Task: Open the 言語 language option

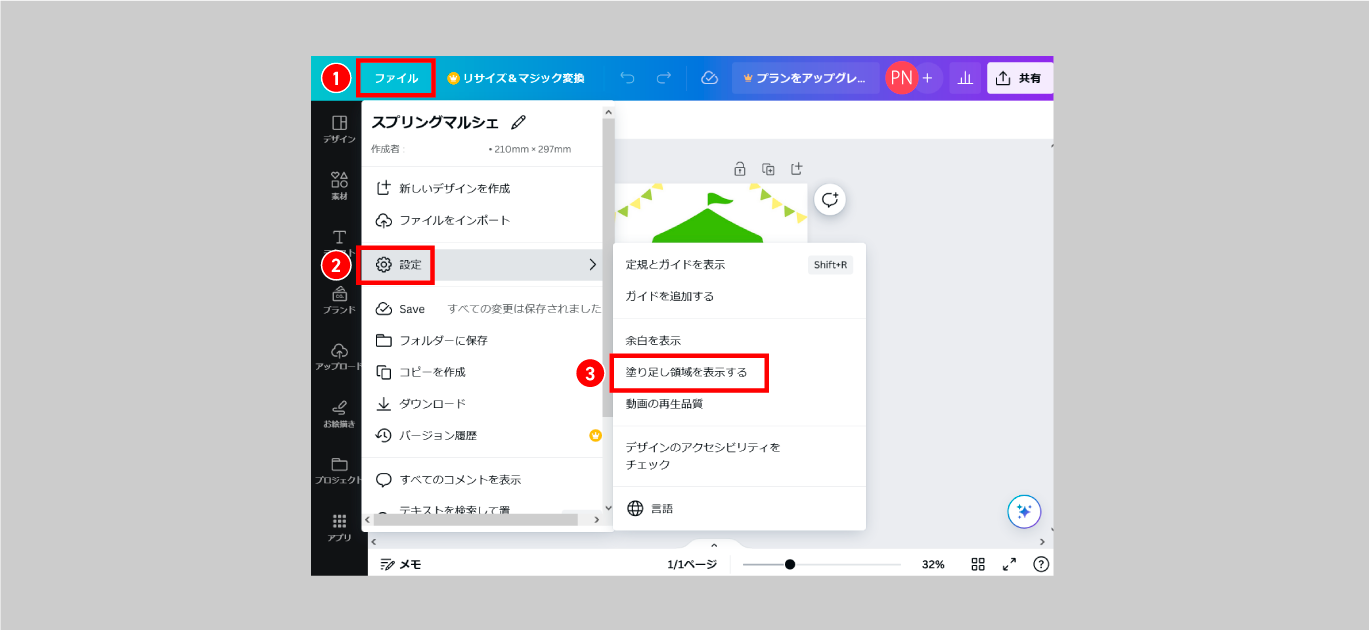Action: tap(661, 508)
